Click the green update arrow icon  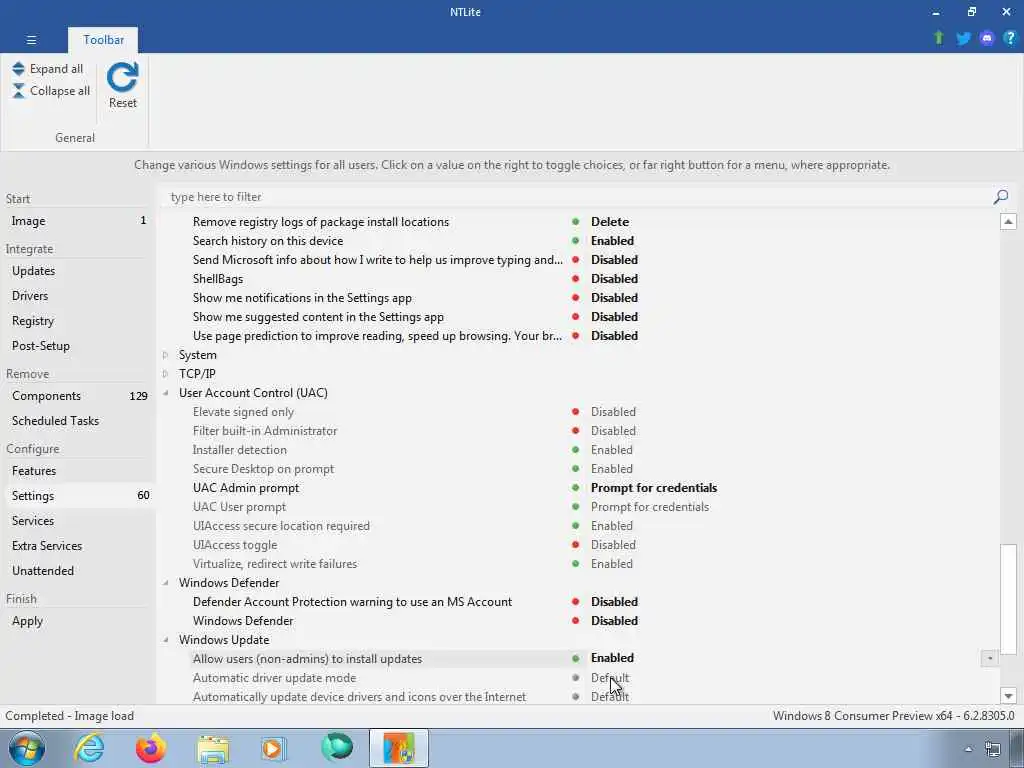click(x=939, y=38)
